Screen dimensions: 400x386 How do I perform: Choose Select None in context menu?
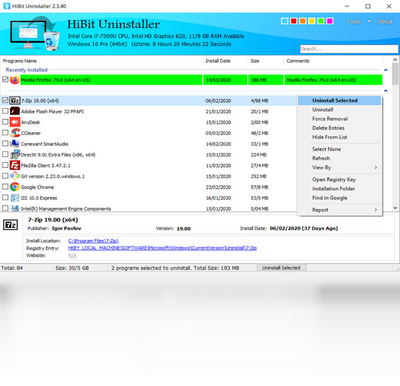(339, 149)
